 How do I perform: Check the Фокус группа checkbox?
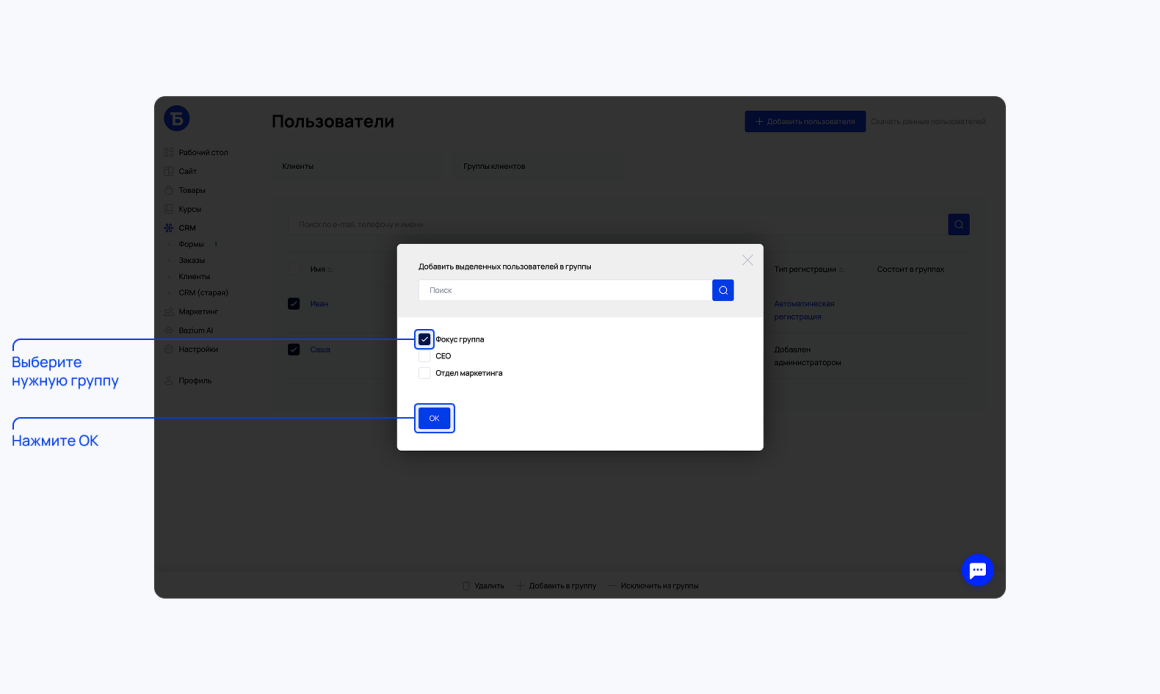[x=424, y=339]
